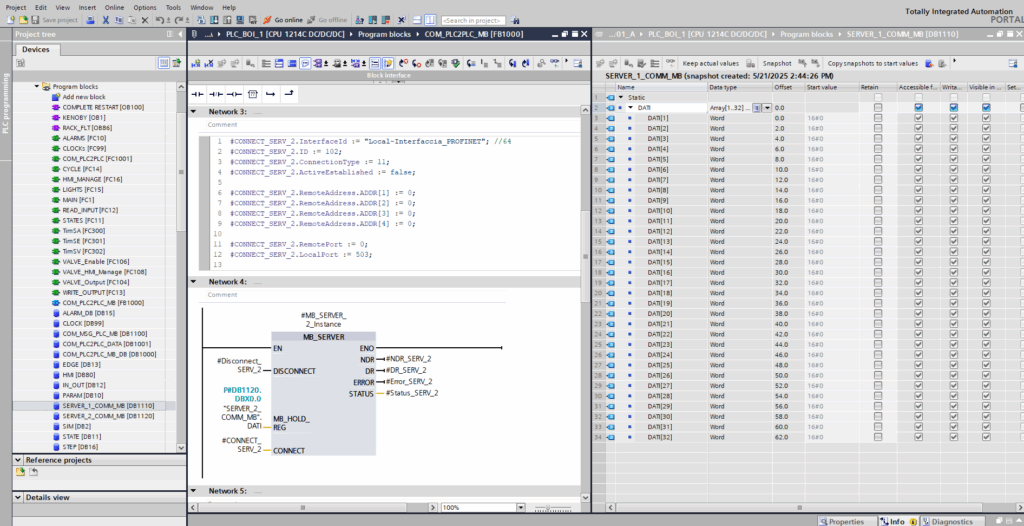Click the Details overview icon in project tree

click(x=164, y=63)
